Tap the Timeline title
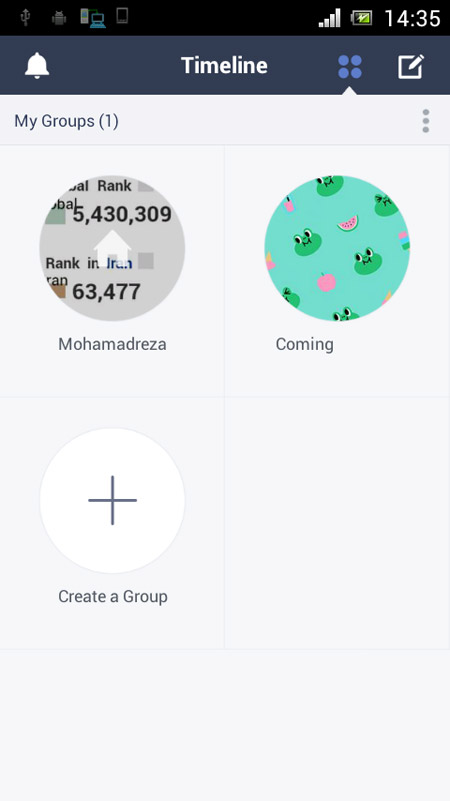Screen dimensions: 450x801 pyautogui.click(x=224, y=65)
